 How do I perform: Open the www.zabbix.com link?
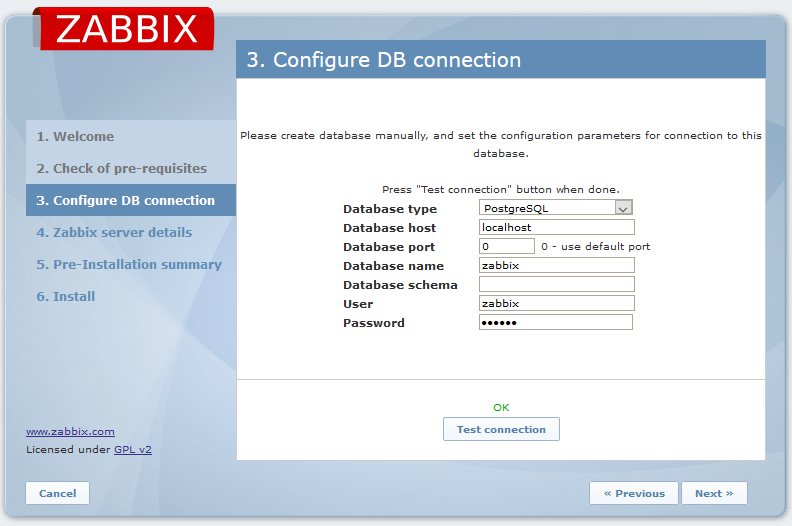[70, 432]
